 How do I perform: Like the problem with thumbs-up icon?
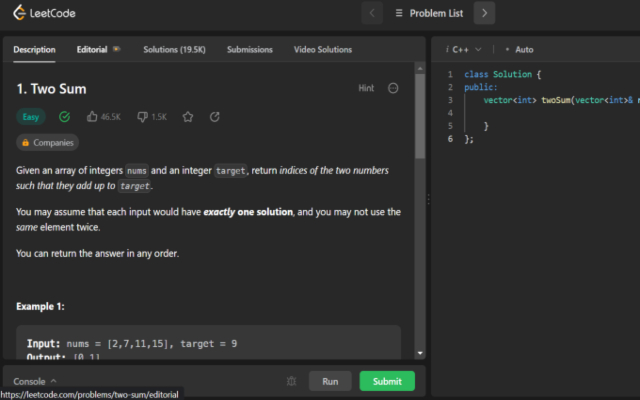coord(92,117)
